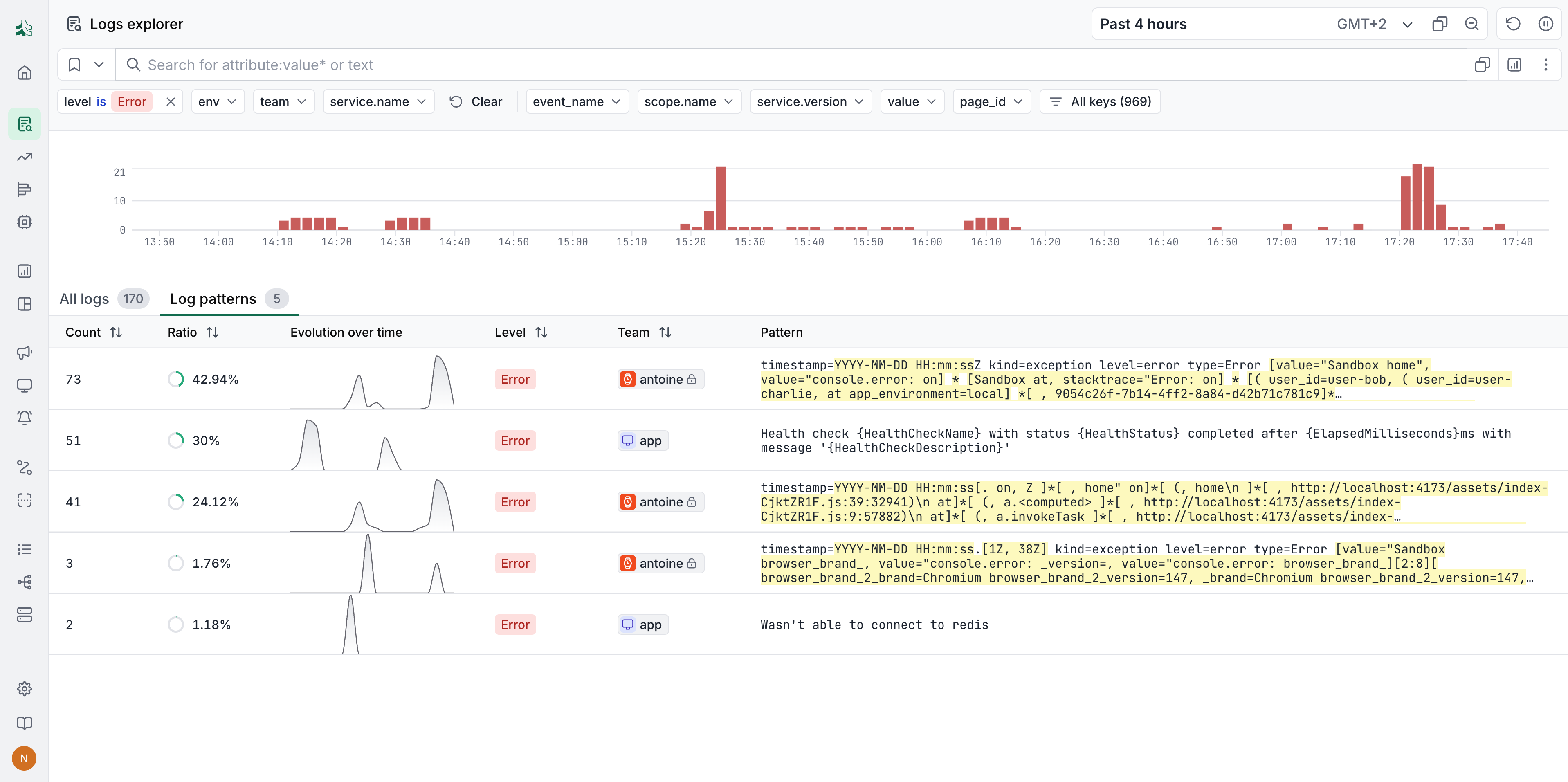Open the monitor screen sidebar icon
Image resolution: width=1568 pixels, height=782 pixels.
pos(25,385)
